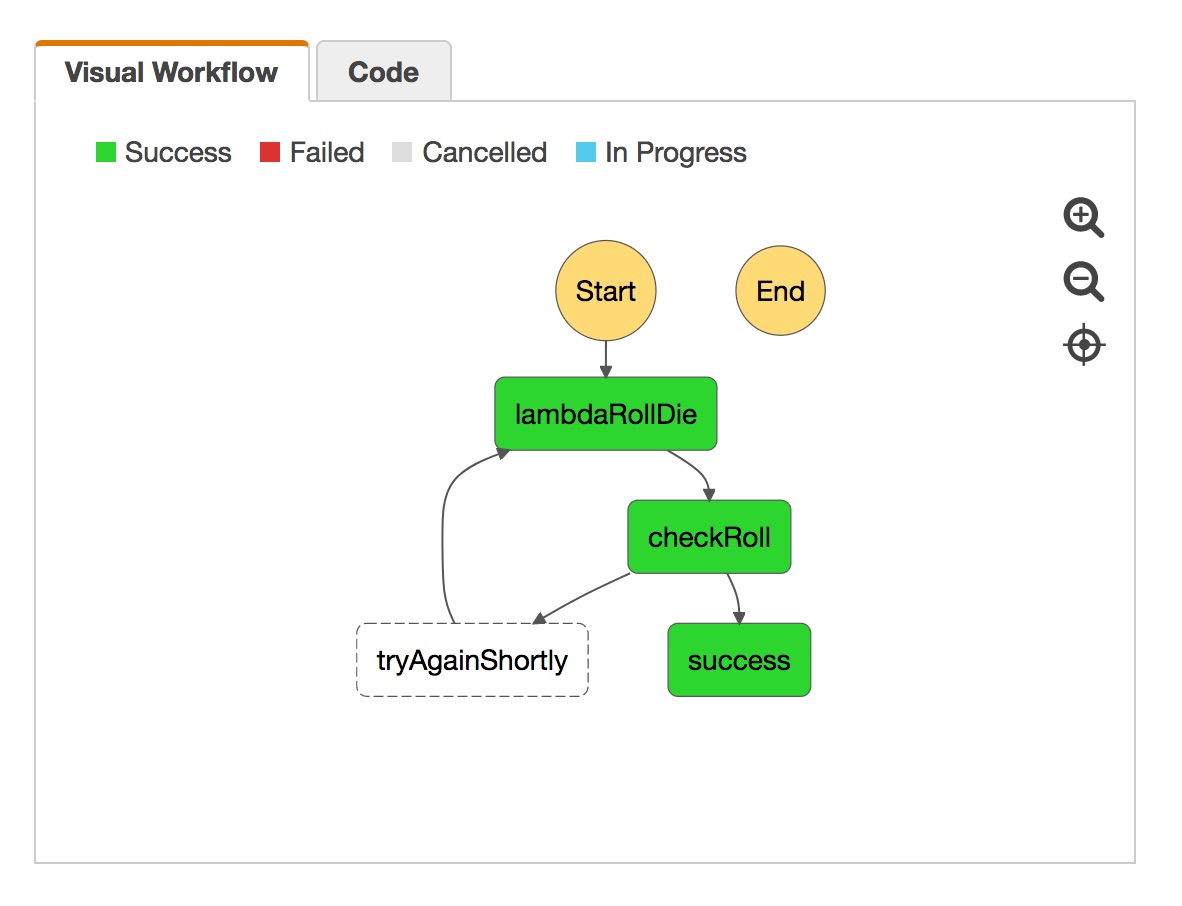Viewport: 1182px width, 906px height.
Task: Select the End node circle
Action: pyautogui.click(x=780, y=291)
